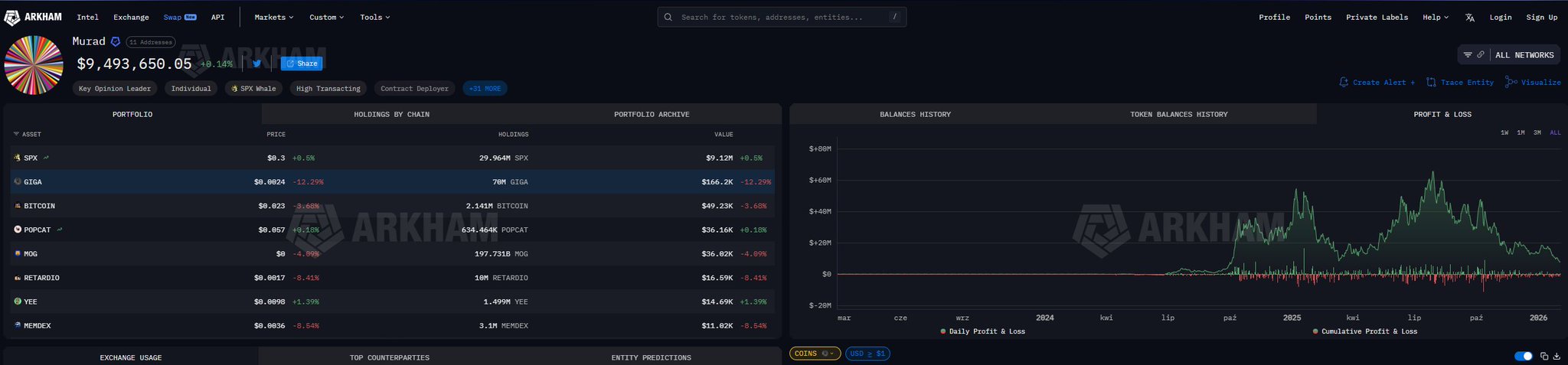
Task: Switch to Token Balances History tab
Action: click(x=1179, y=114)
